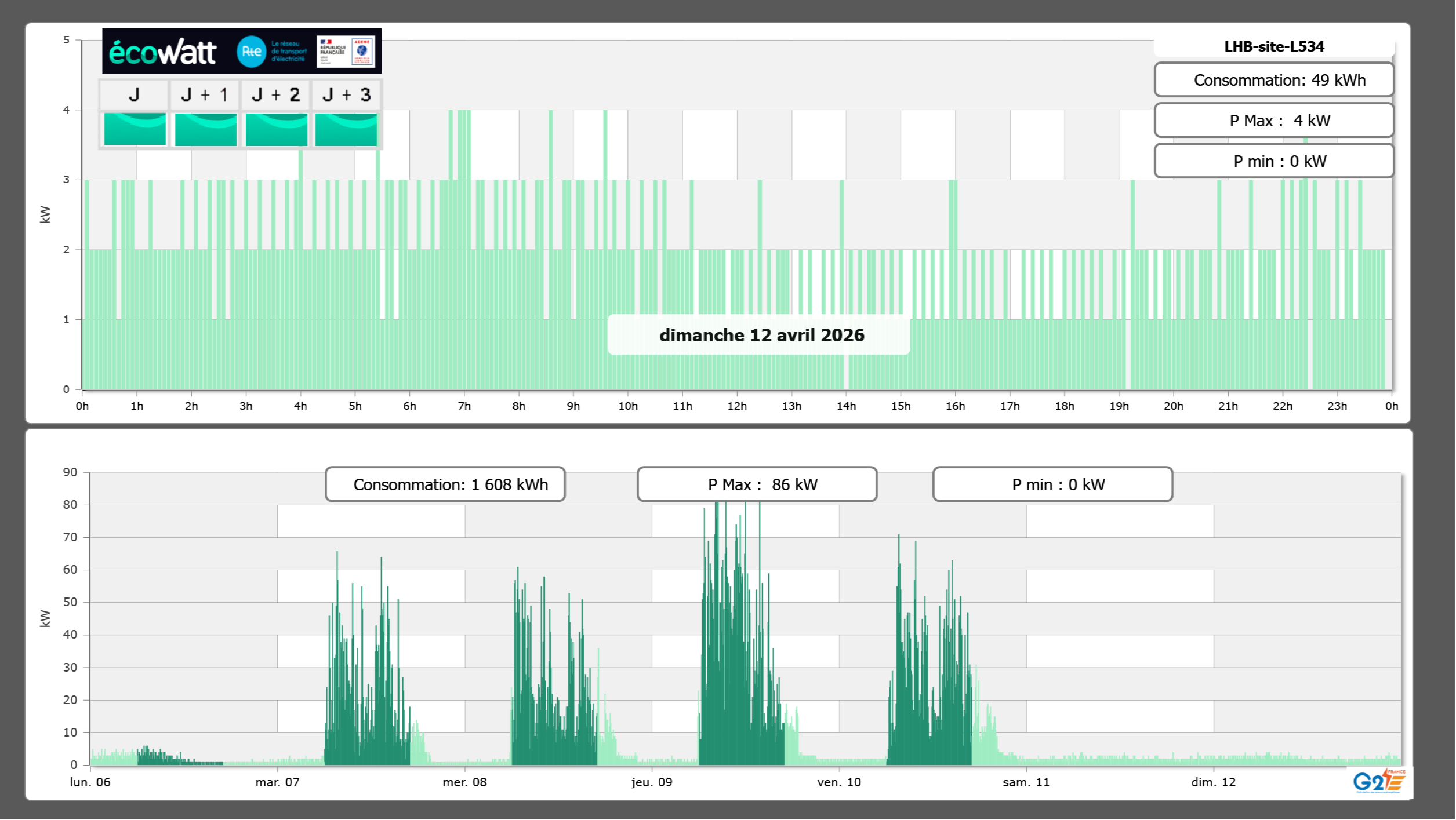Screen dimensions: 1456x820
Task: Select the J + 1 forecast tab
Action: (205, 94)
